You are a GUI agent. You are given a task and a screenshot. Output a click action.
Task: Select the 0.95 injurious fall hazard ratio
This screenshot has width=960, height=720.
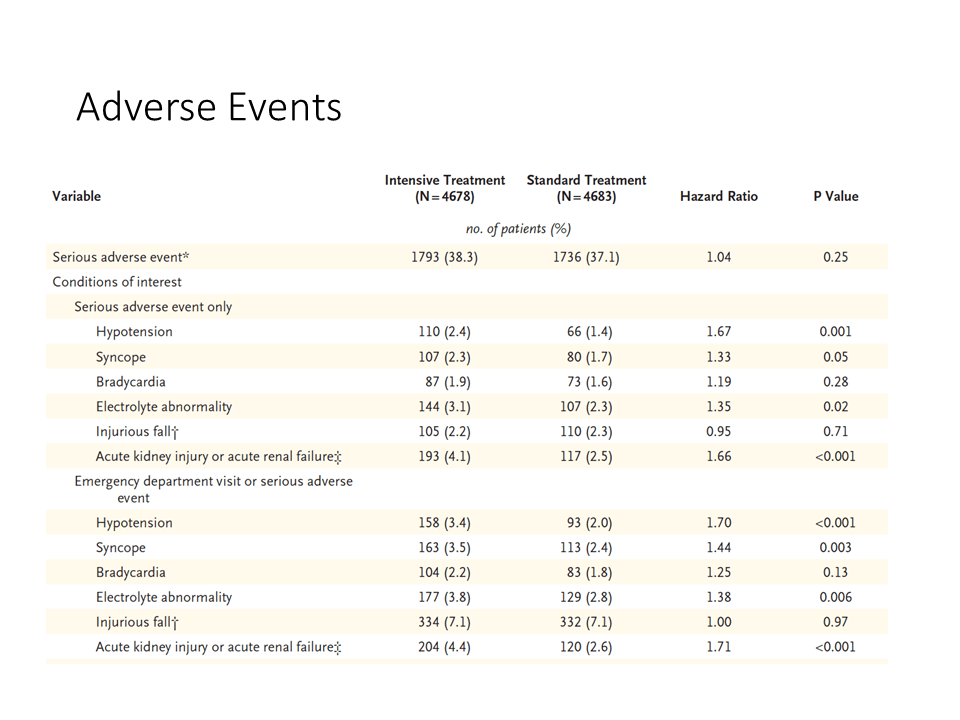(x=719, y=432)
